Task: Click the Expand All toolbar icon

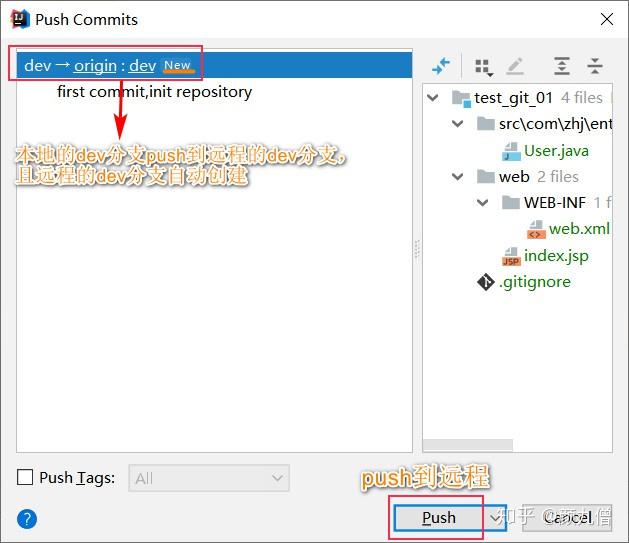Action: pyautogui.click(x=562, y=66)
